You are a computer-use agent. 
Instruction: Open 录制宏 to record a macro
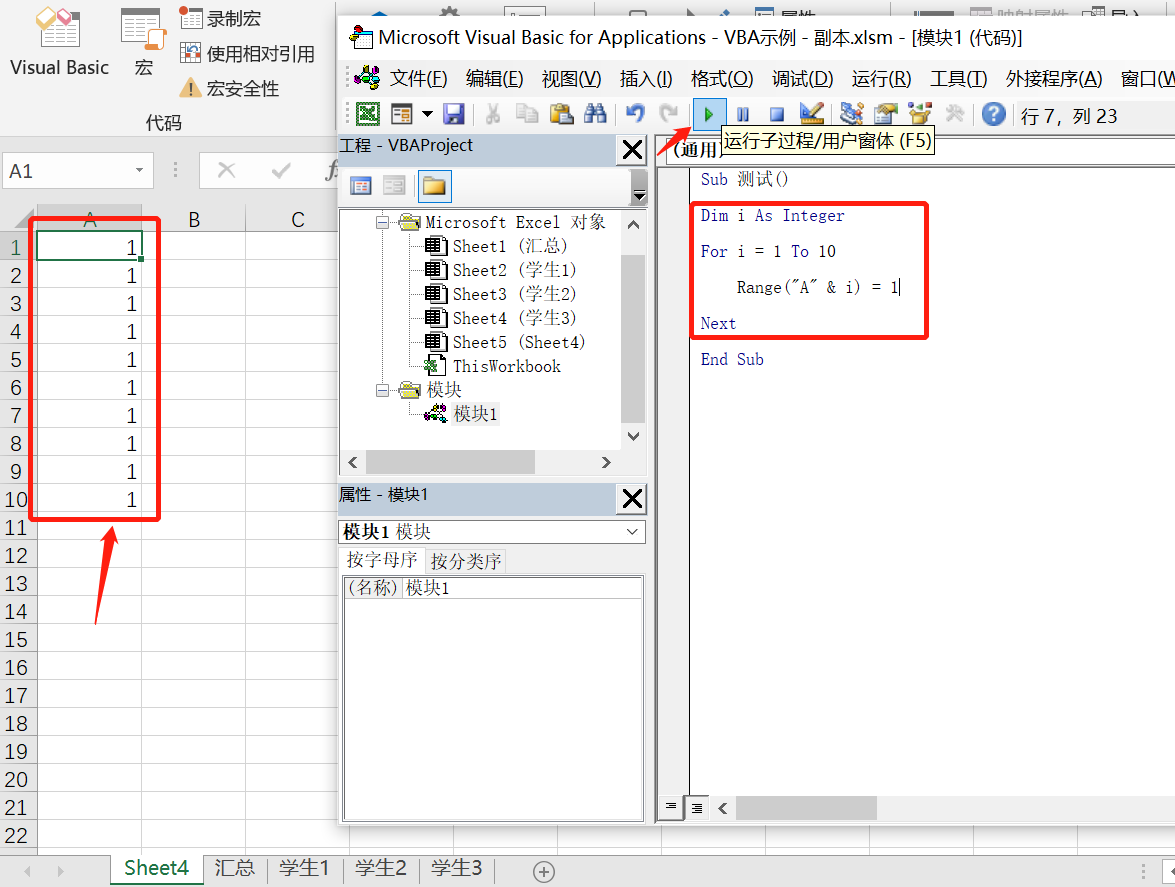pyautogui.click(x=222, y=17)
